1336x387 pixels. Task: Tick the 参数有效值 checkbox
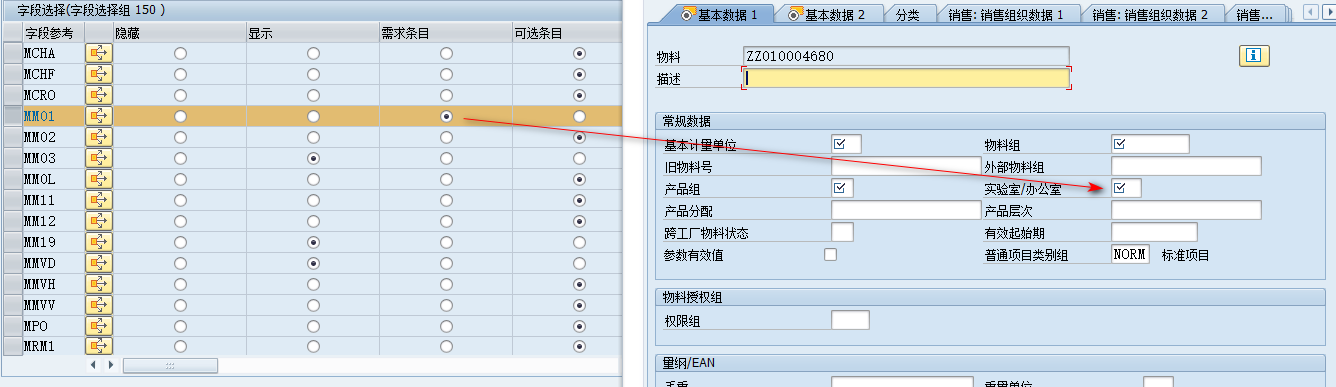point(830,255)
